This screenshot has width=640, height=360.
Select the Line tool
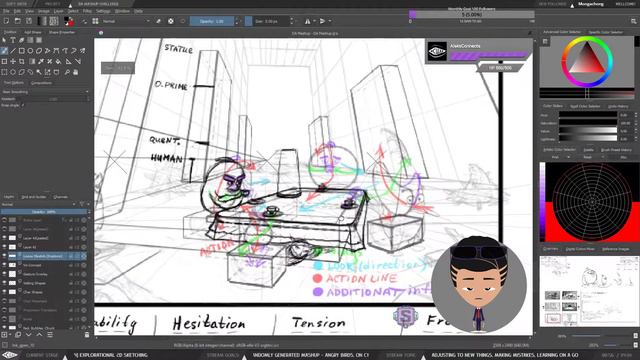(x=13, y=51)
